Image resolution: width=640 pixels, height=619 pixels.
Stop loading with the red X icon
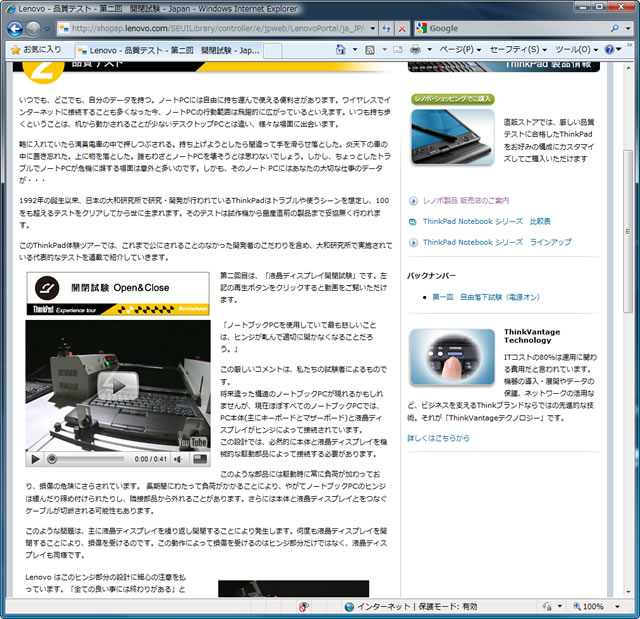coord(402,29)
